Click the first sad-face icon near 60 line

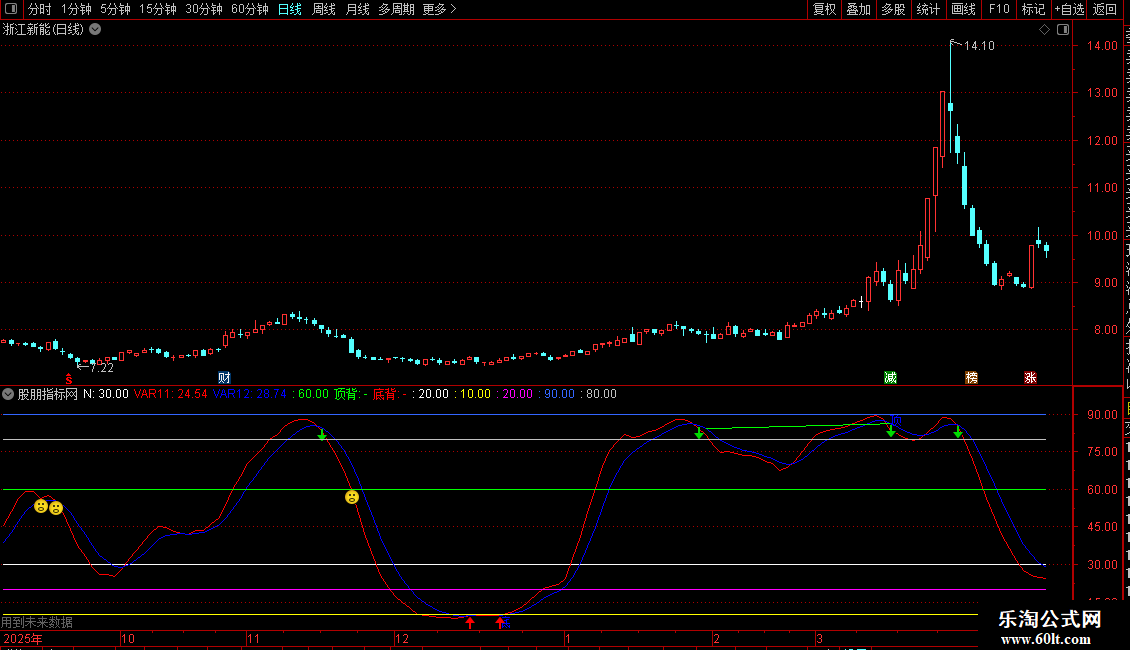(x=41, y=507)
